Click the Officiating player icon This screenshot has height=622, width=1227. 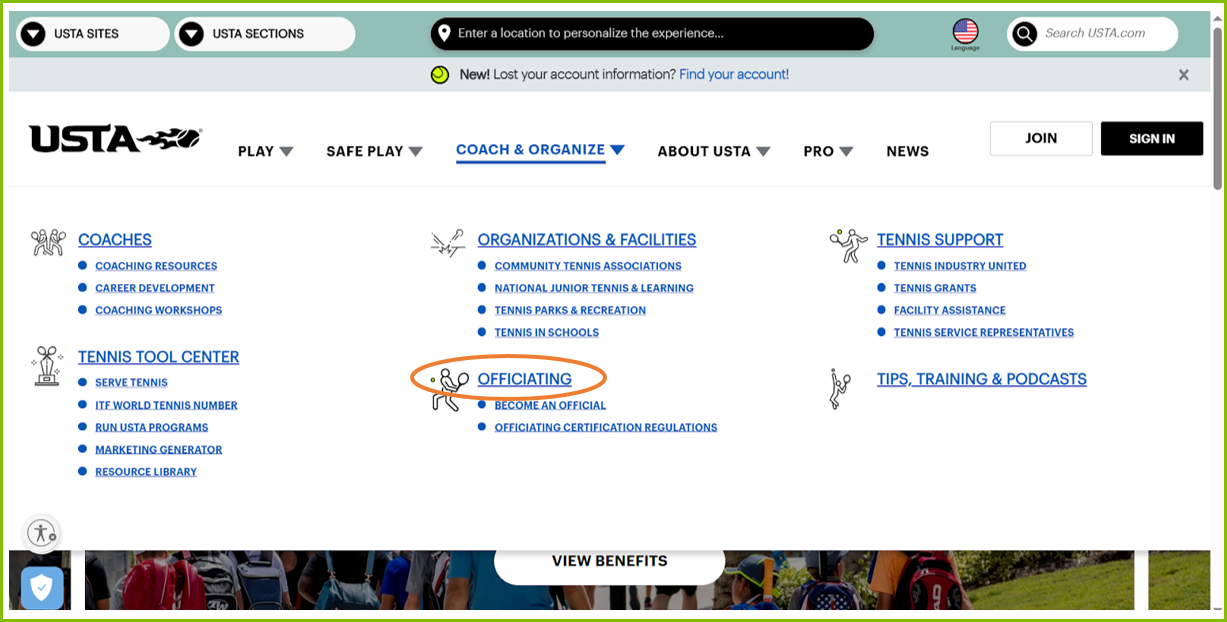tap(449, 389)
